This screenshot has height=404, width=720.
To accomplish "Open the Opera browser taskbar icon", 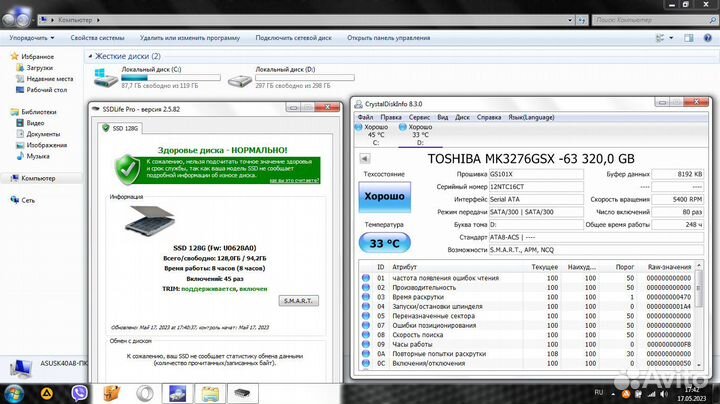I will click(x=145, y=393).
